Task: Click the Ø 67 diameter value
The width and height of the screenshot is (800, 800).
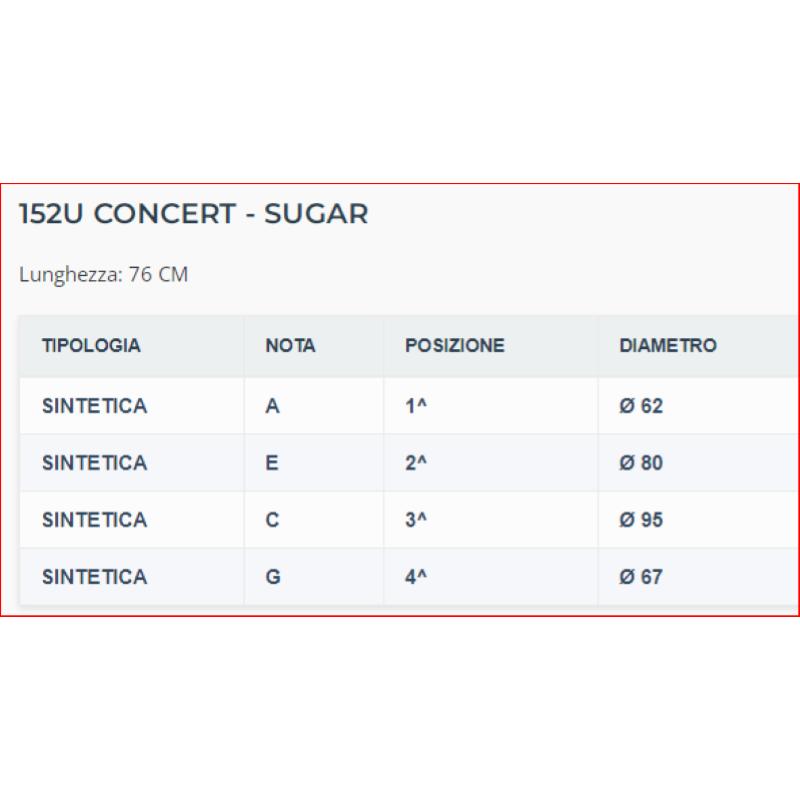Action: point(641,577)
